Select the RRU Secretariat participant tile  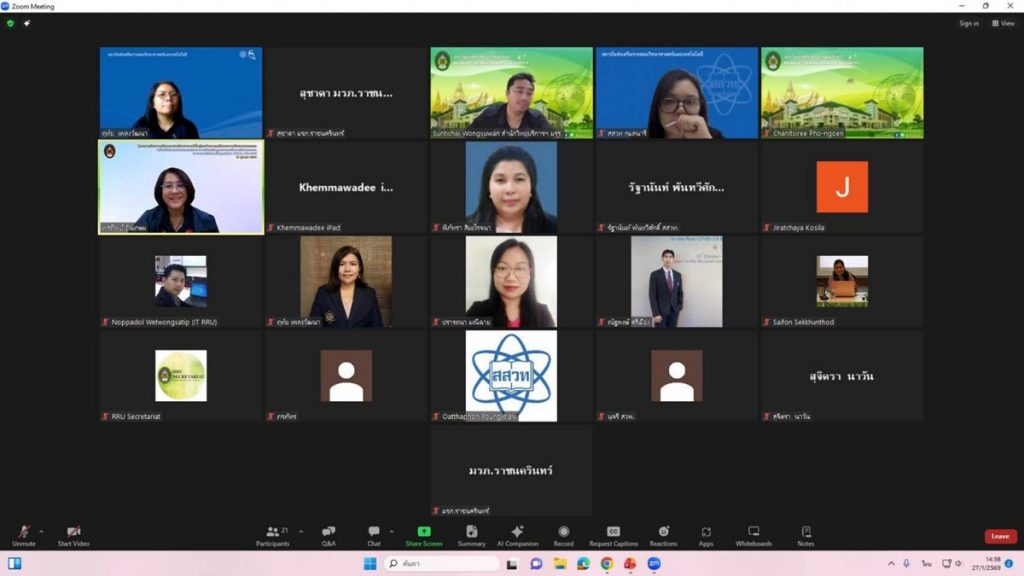(x=181, y=376)
